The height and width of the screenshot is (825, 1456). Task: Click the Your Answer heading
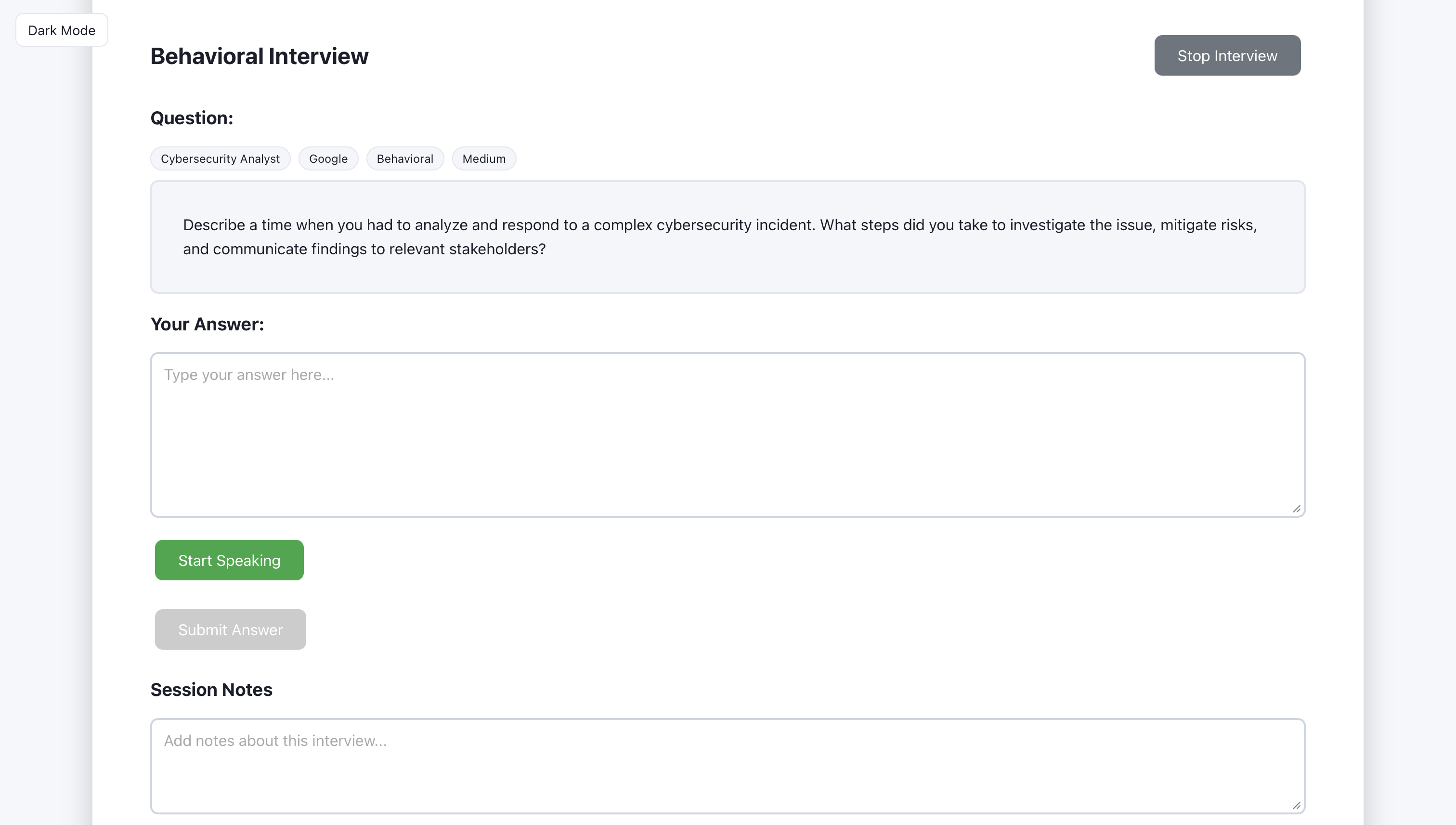pyautogui.click(x=207, y=324)
